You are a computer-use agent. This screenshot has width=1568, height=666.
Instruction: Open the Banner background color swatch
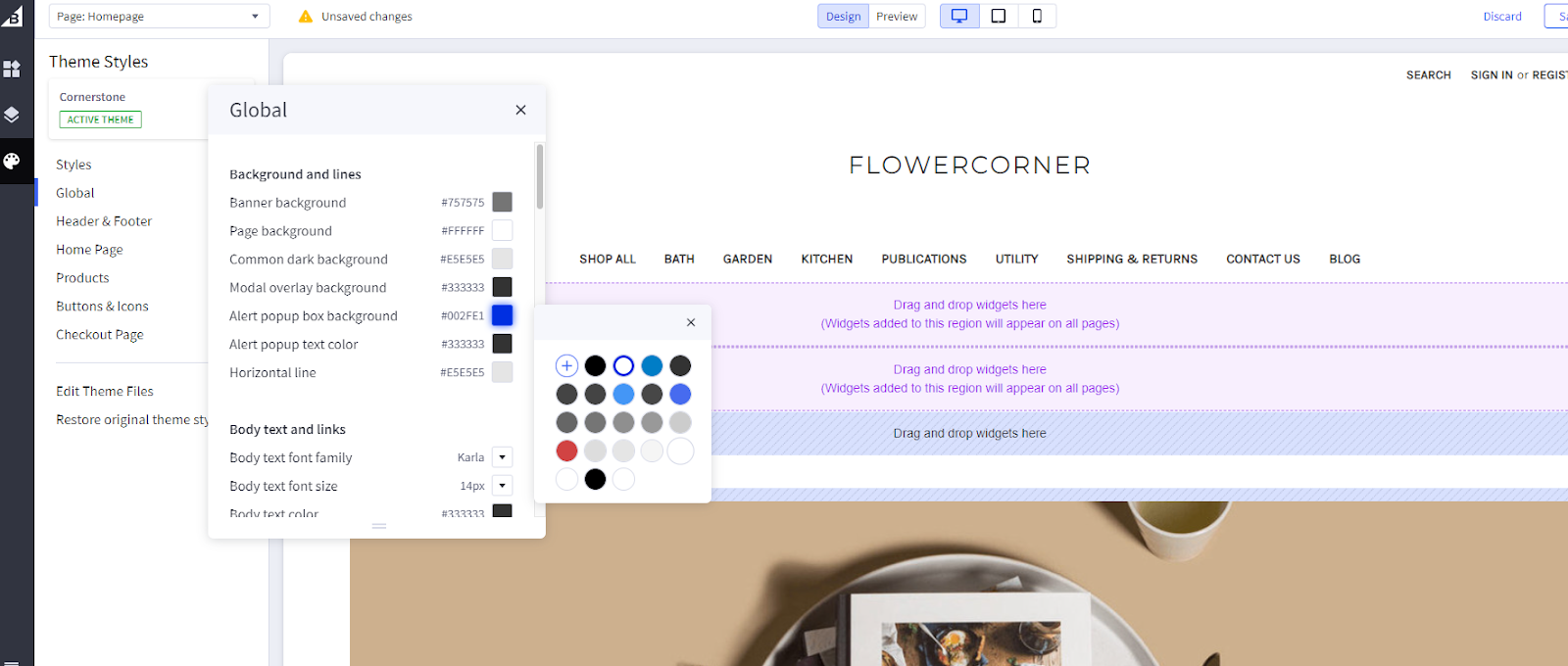tap(502, 202)
